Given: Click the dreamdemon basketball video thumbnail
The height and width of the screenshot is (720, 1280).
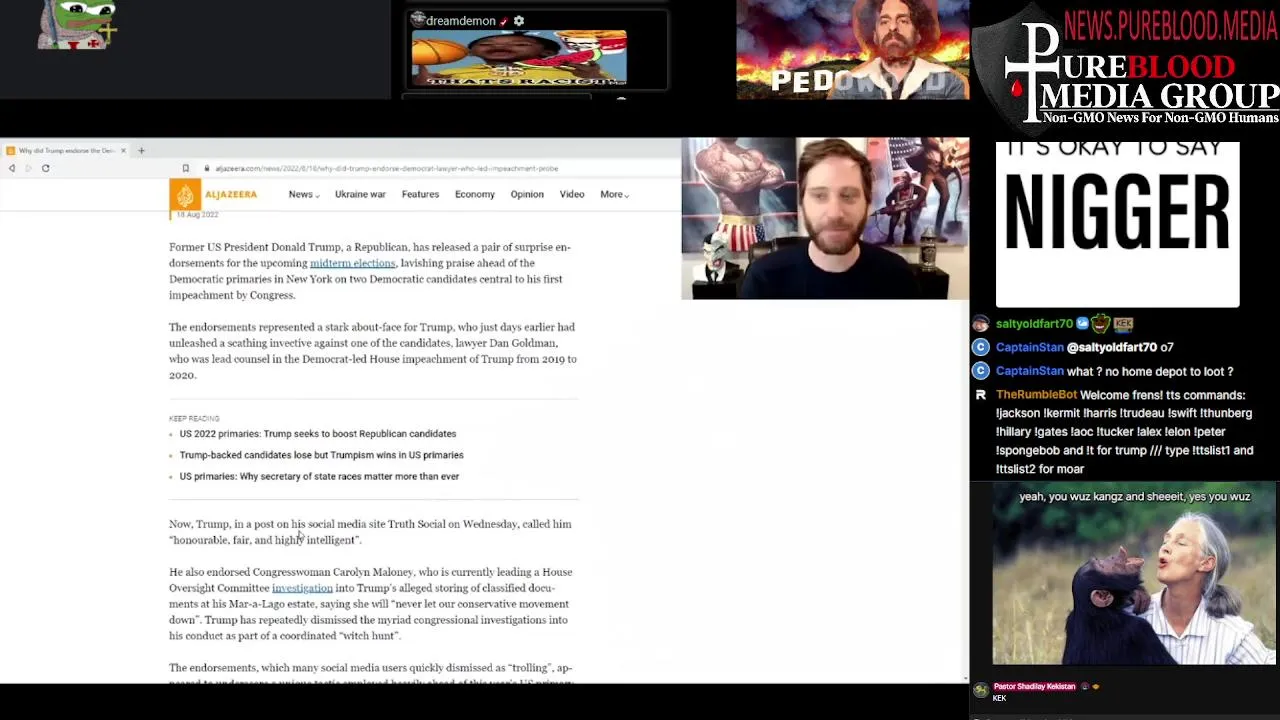Looking at the screenshot, I should click(x=519, y=58).
